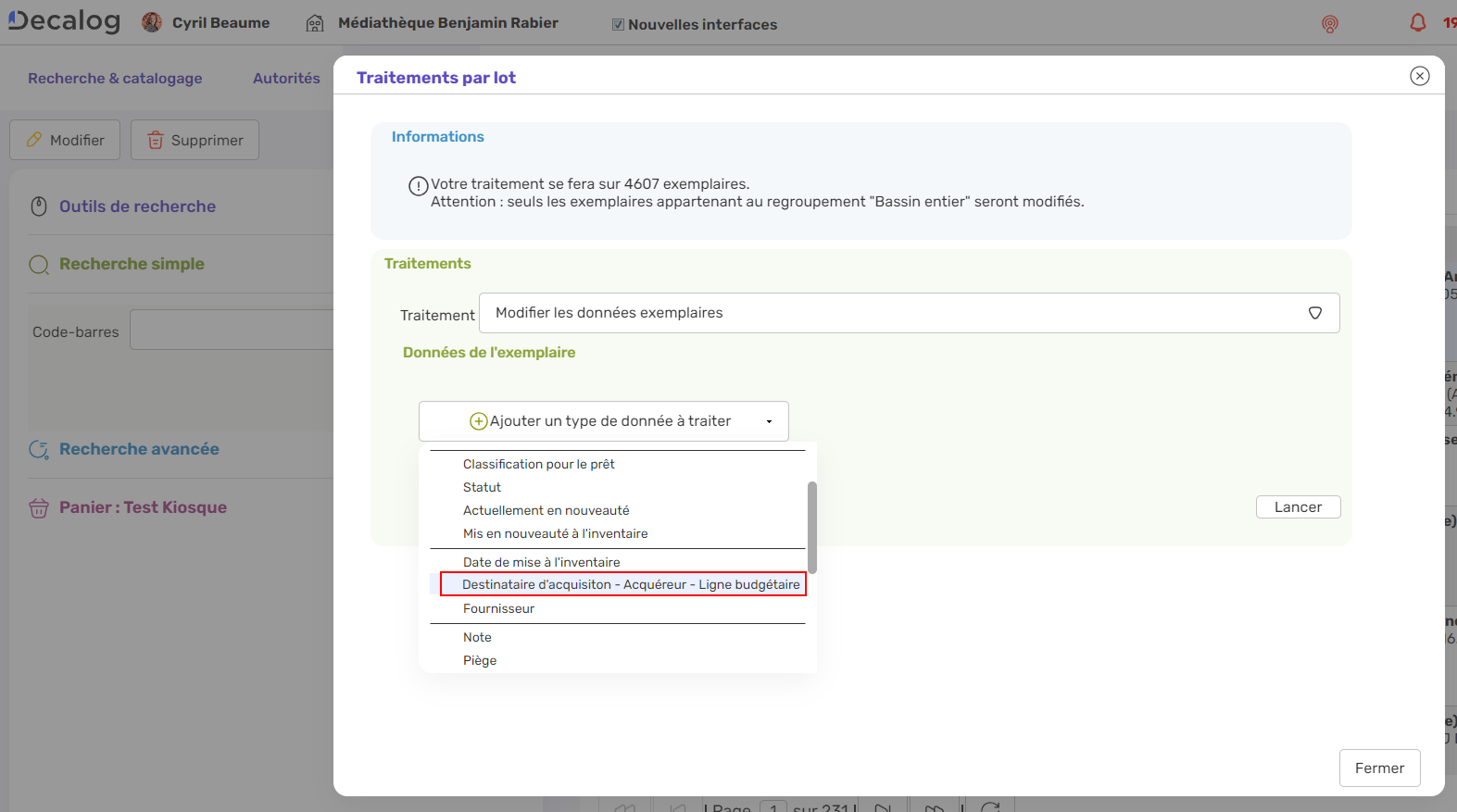The image size is (1457, 812).
Task: Click the information icon in Informations panel
Action: 418,185
